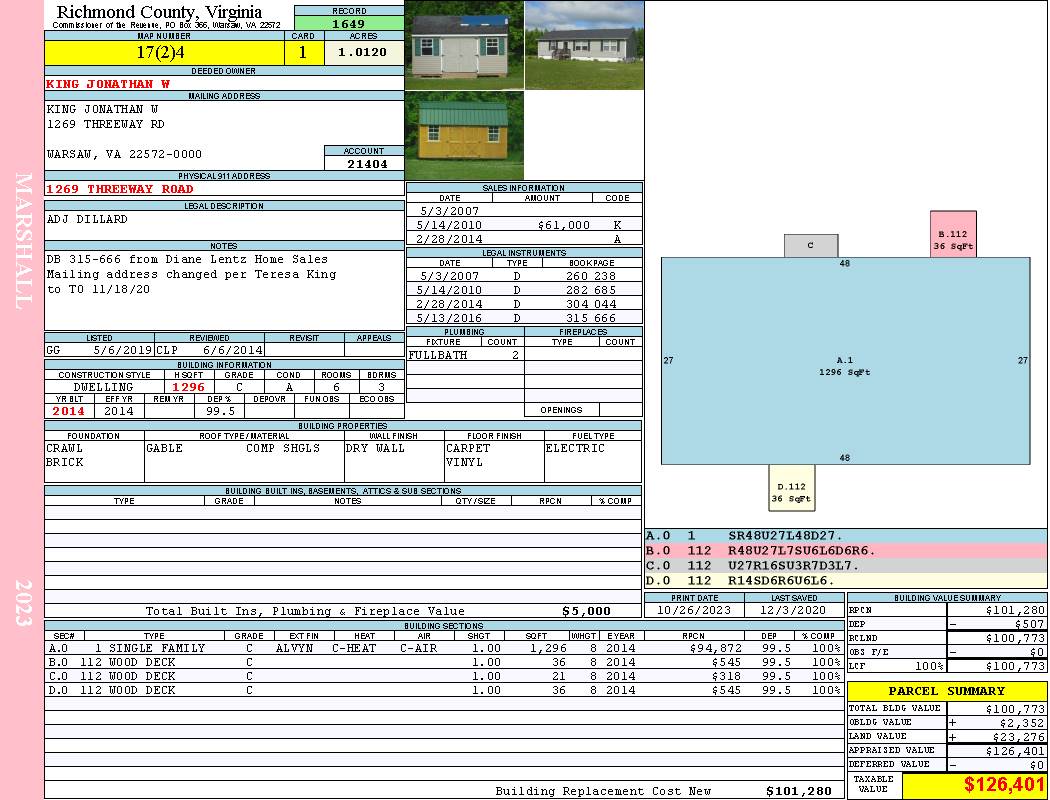The width and height of the screenshot is (1050, 800).
Task: Click the account number 21404
Action: [x=365, y=164]
